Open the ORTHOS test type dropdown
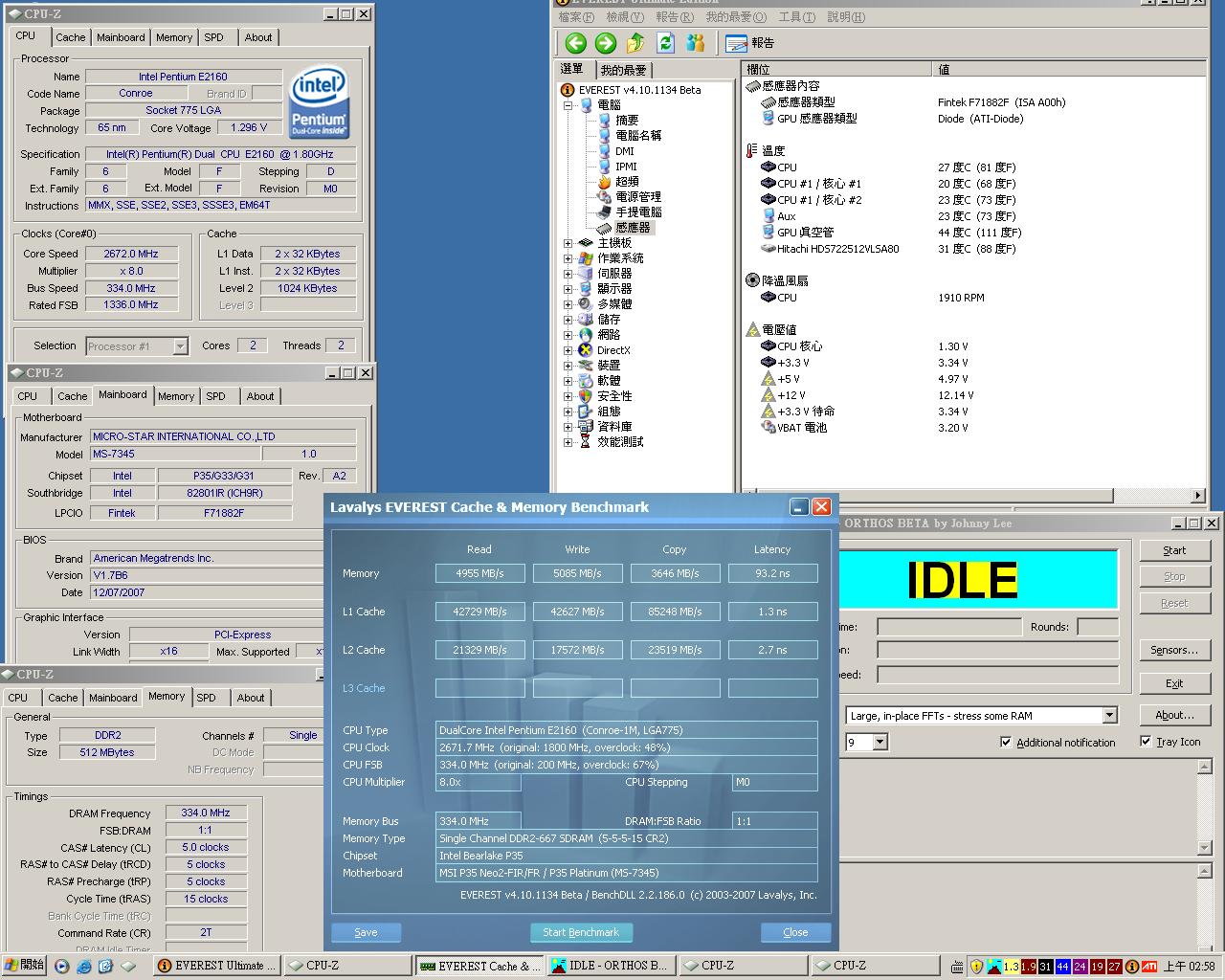Screen dimensions: 1225x980 [x=1109, y=715]
